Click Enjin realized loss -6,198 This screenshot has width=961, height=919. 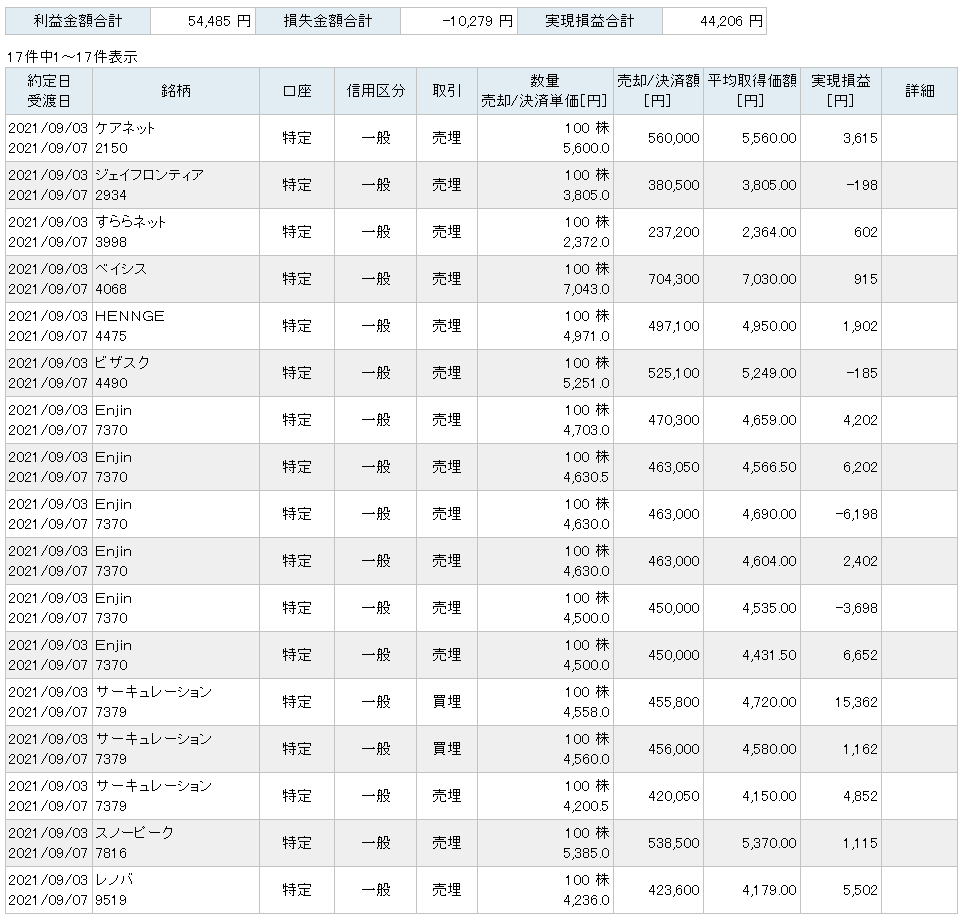coord(857,514)
